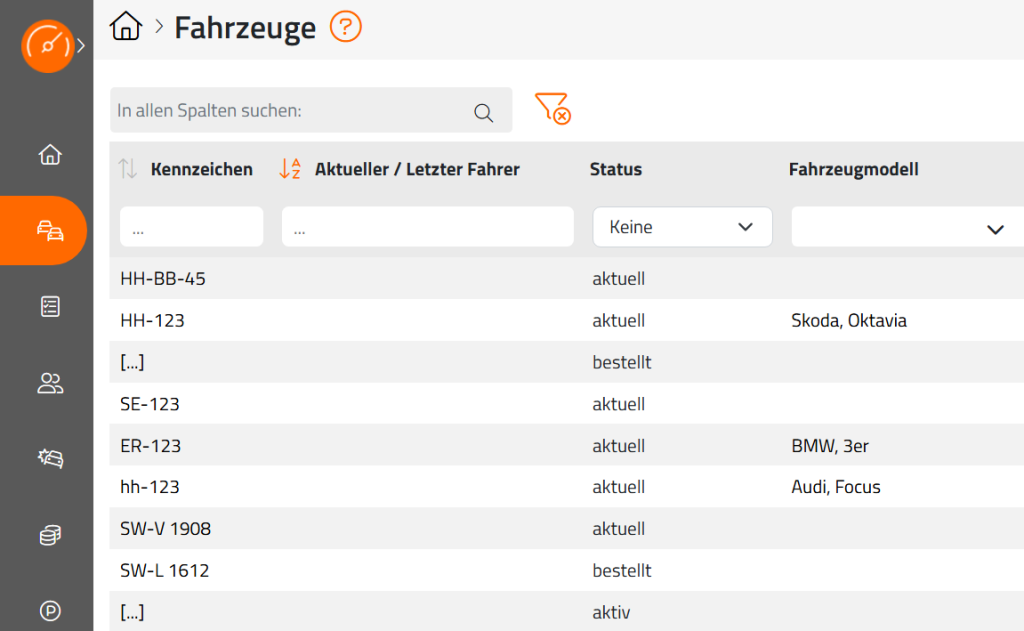This screenshot has height=631, width=1024.
Task: Open the Fahrzeugmodell filter dropdown
Action: click(x=907, y=227)
